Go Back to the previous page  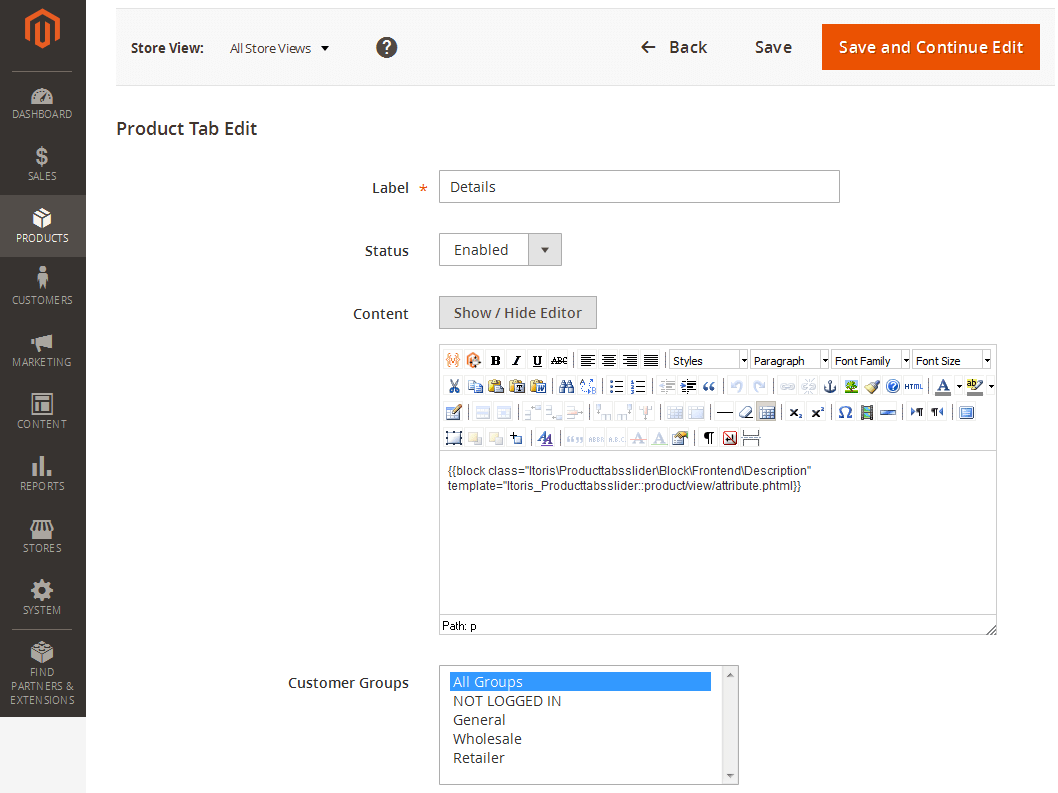pyautogui.click(x=673, y=47)
